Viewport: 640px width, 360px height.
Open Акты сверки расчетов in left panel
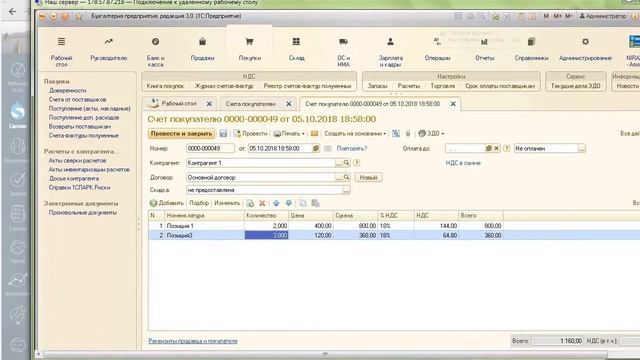point(77,161)
